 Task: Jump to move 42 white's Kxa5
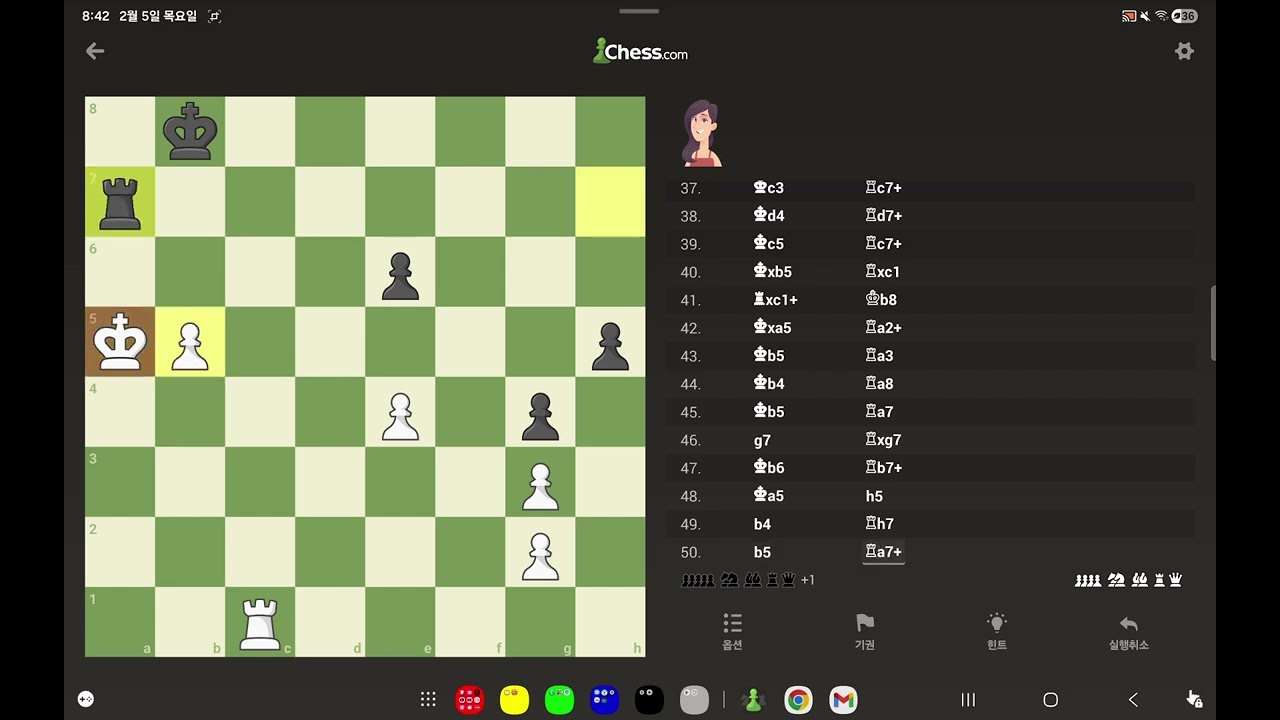coord(772,328)
